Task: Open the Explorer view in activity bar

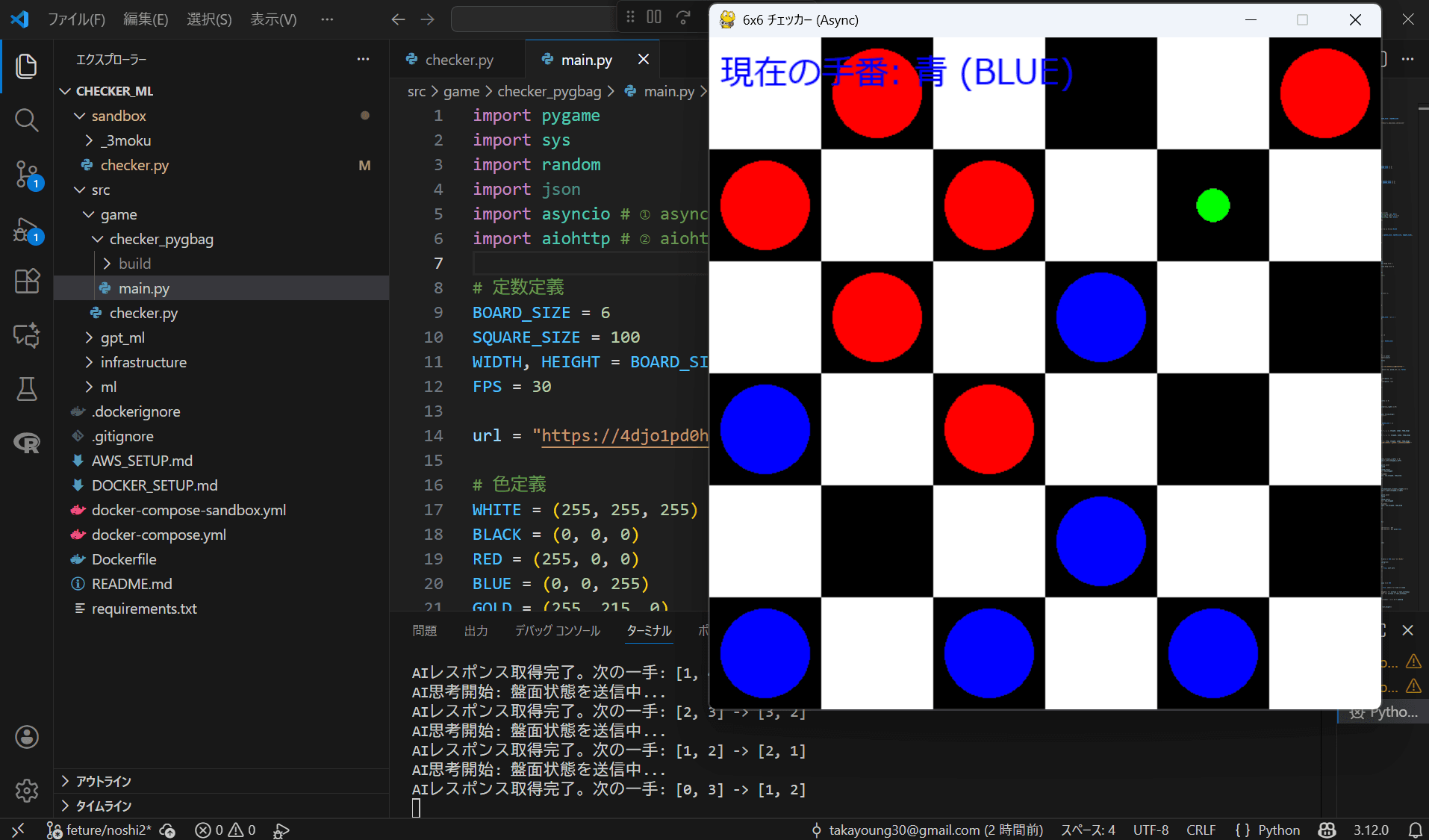Action: tap(26, 66)
